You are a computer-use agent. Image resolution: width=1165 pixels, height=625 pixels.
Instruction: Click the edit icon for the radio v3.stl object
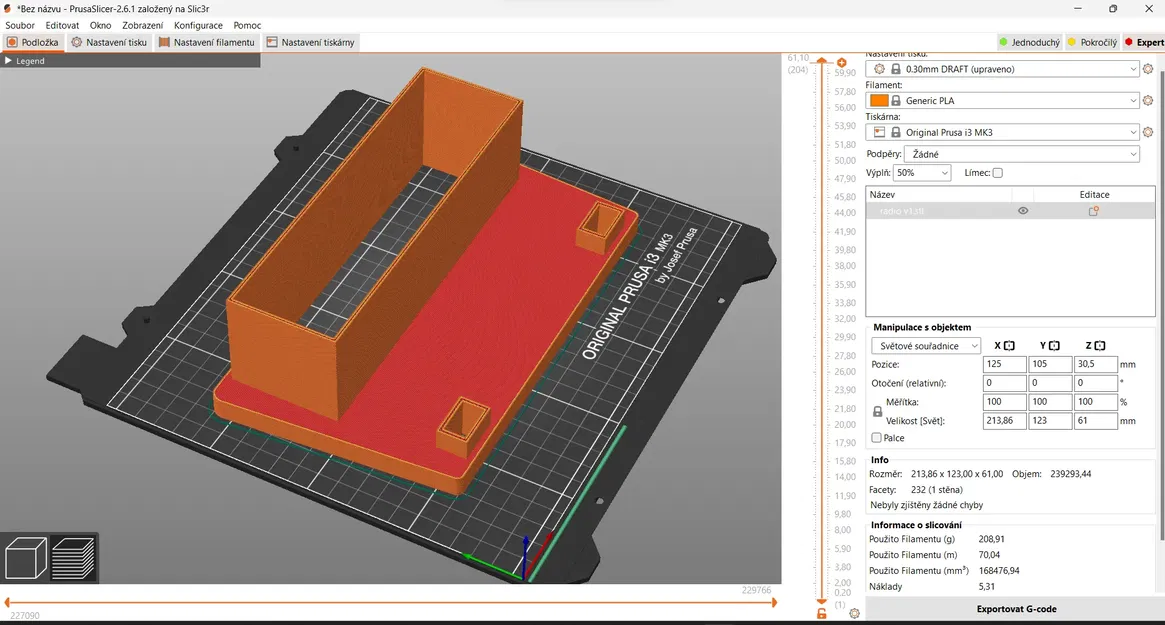(1093, 211)
